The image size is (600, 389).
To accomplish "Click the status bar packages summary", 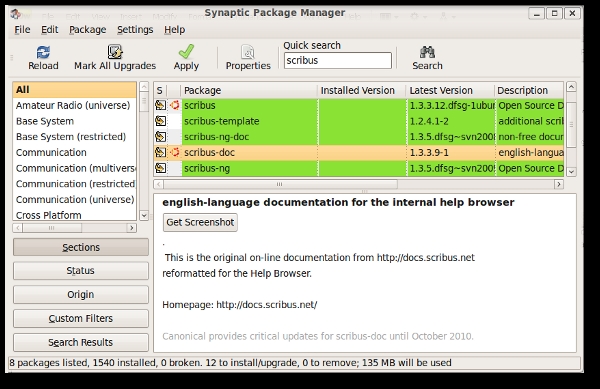I will click(x=230, y=363).
